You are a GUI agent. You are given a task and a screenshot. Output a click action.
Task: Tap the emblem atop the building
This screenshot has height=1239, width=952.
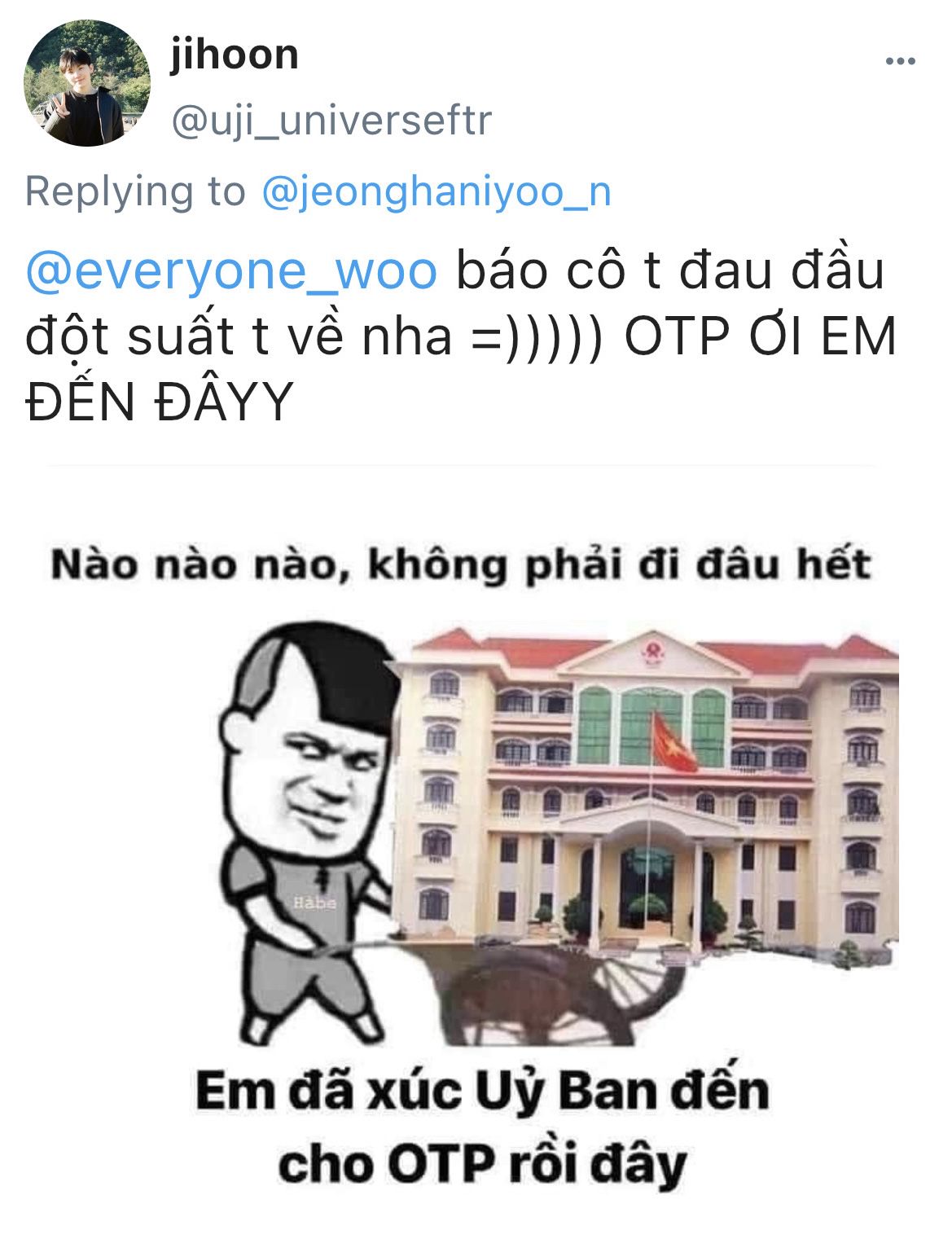(x=652, y=651)
